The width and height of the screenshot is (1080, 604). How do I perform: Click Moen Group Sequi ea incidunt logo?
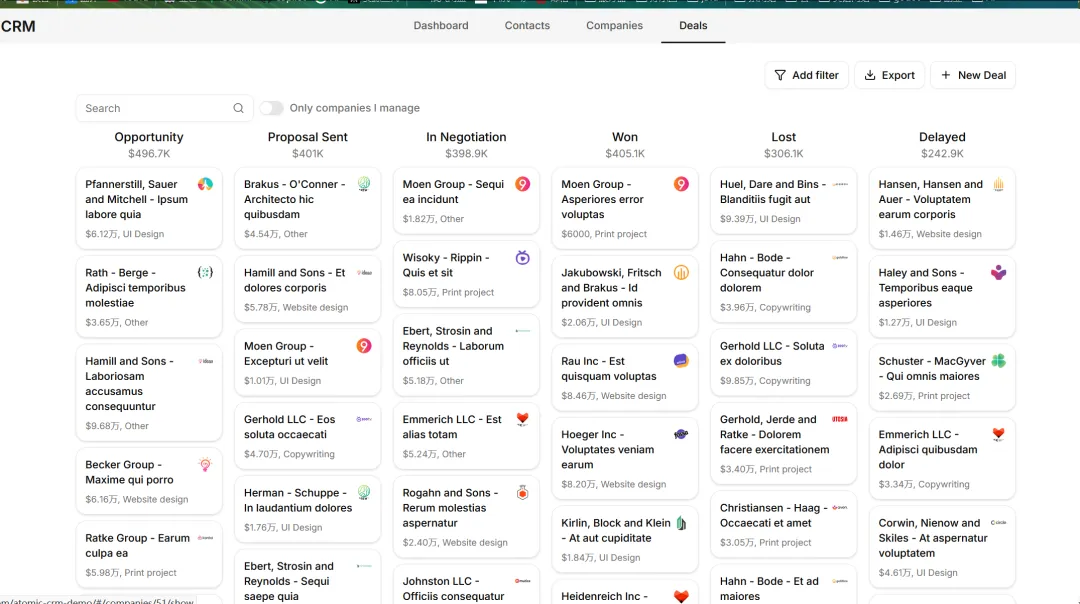pos(523,184)
